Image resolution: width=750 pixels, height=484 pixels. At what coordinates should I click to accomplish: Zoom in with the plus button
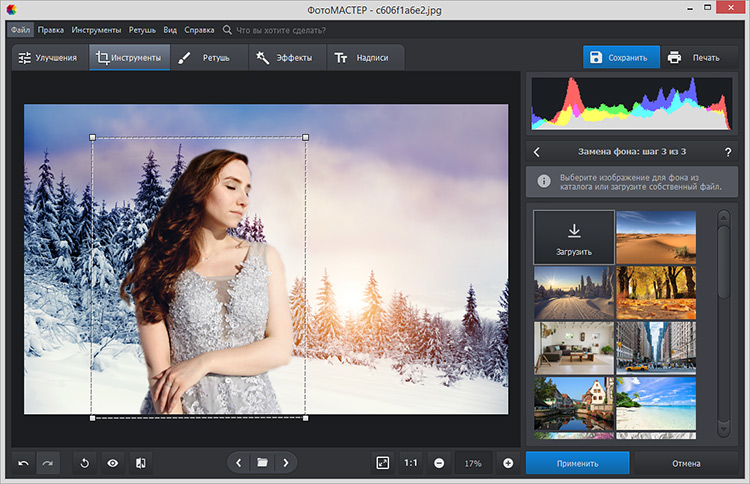click(x=508, y=463)
